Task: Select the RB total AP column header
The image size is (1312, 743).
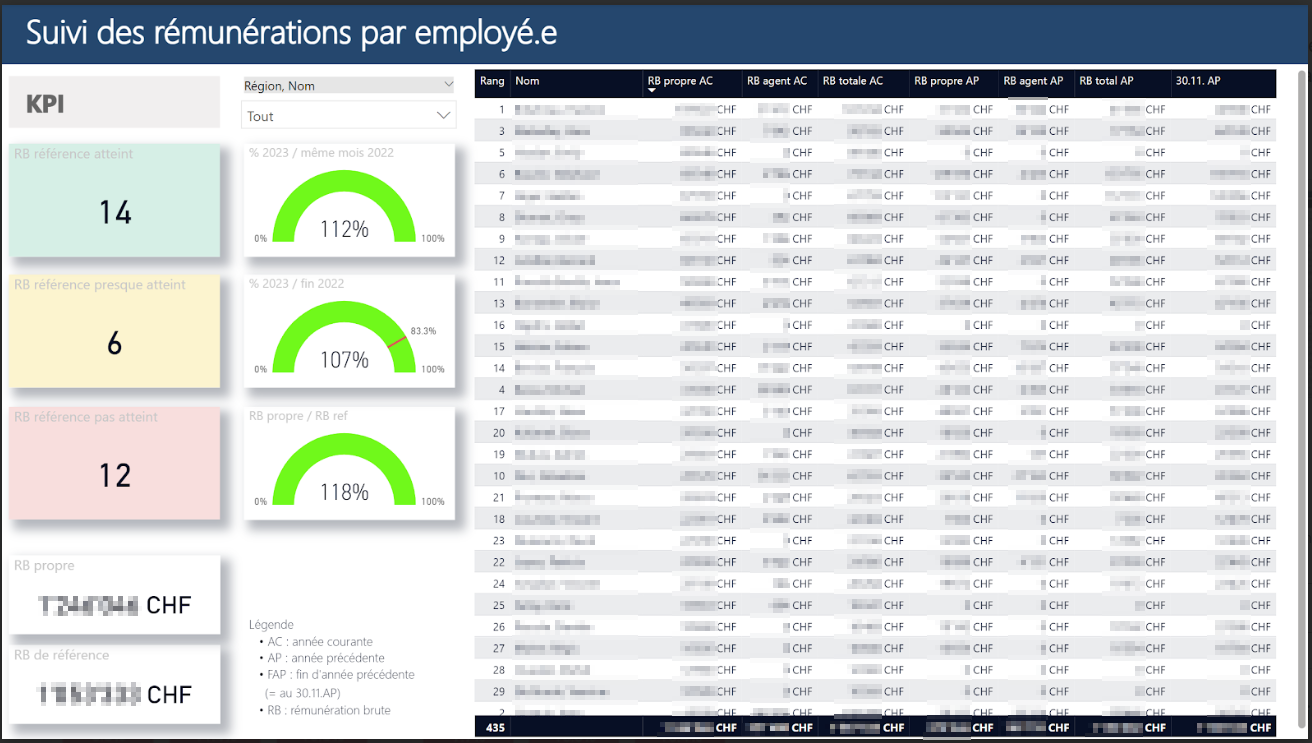Action: click(1106, 81)
